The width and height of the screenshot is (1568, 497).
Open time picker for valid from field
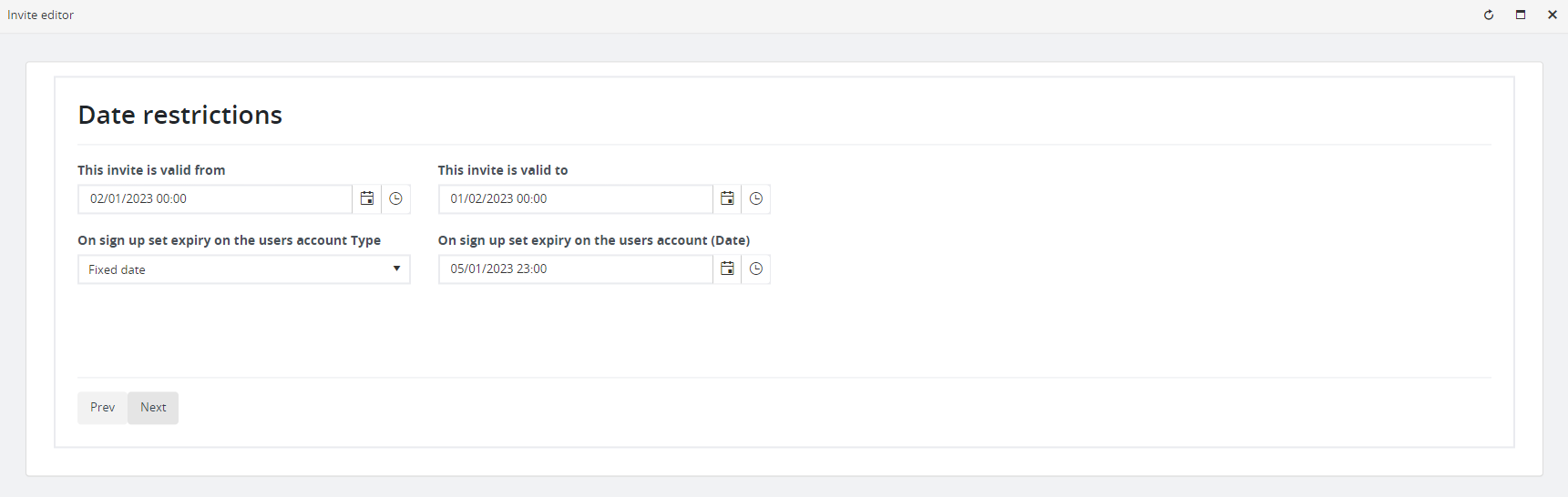[395, 198]
